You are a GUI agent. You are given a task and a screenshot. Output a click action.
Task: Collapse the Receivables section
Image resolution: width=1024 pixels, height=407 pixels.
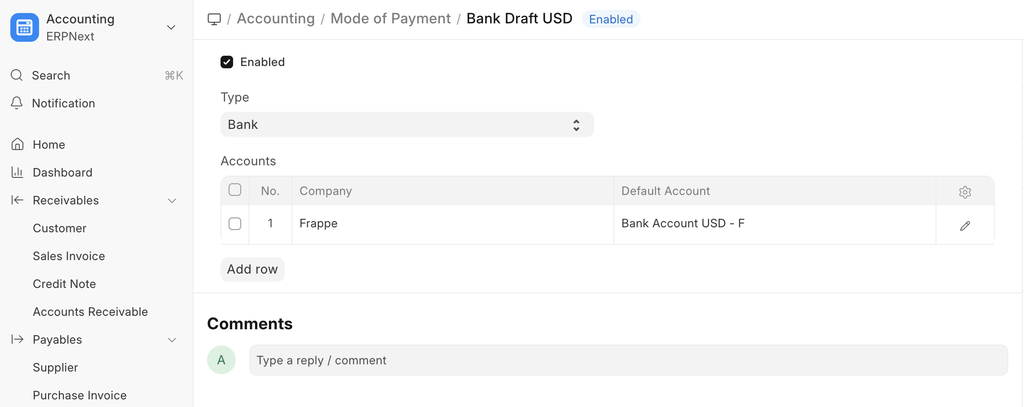click(172, 201)
